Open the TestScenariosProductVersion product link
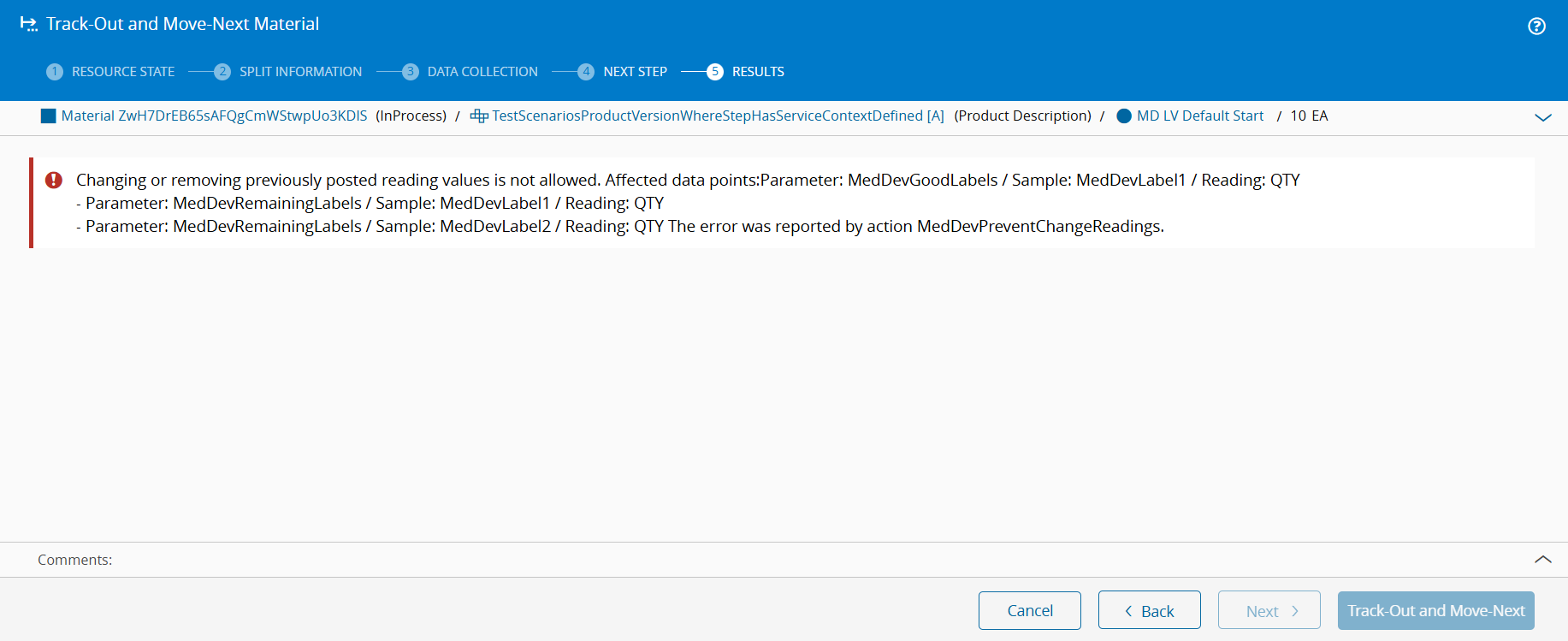The height and width of the screenshot is (641, 1568). click(718, 116)
